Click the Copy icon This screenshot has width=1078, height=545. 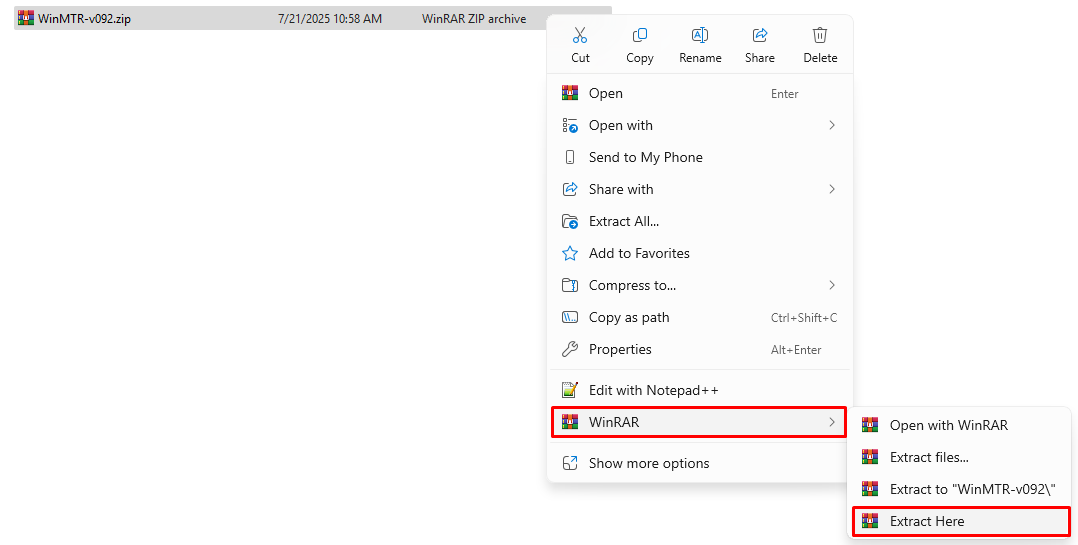tap(640, 36)
